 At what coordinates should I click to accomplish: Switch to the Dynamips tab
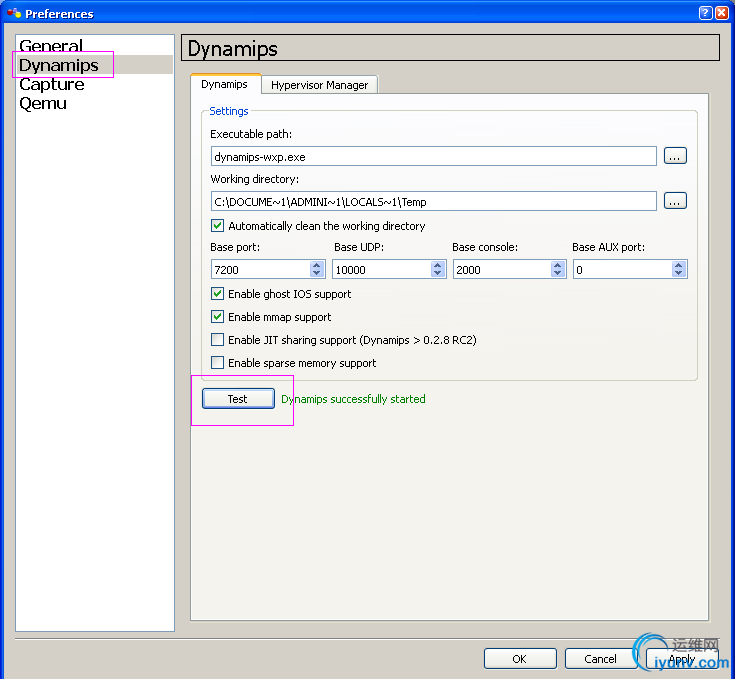pos(225,84)
